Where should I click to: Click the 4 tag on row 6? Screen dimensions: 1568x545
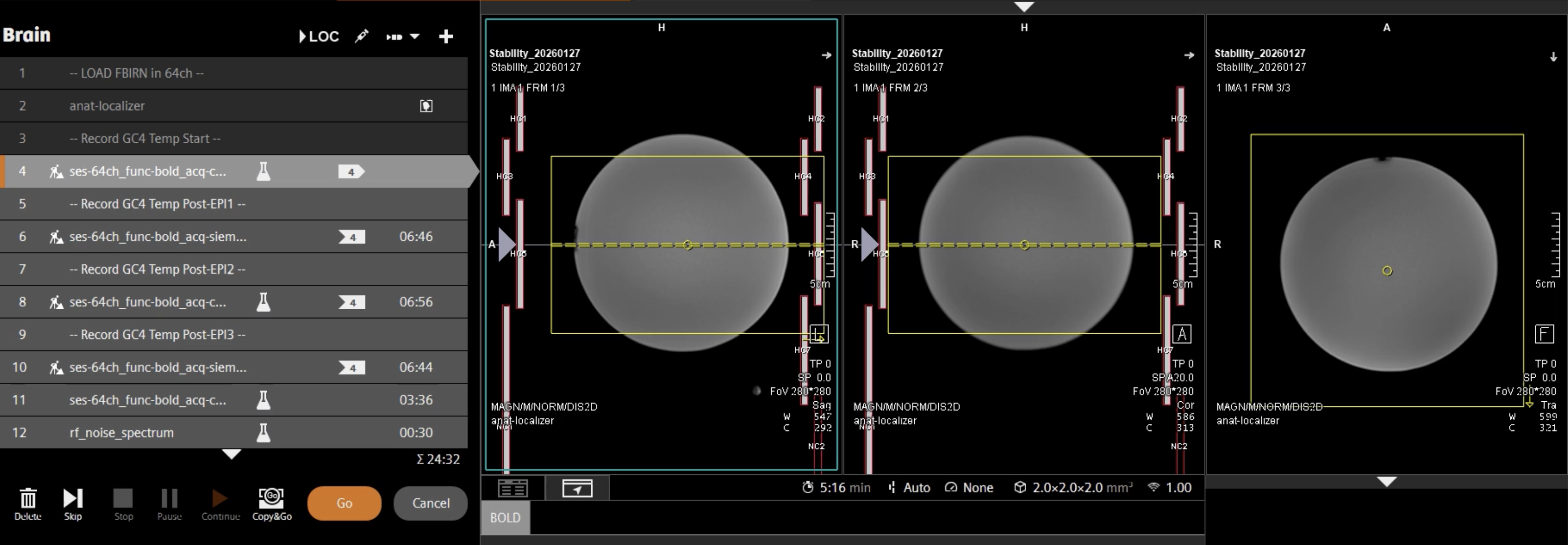pyautogui.click(x=352, y=237)
